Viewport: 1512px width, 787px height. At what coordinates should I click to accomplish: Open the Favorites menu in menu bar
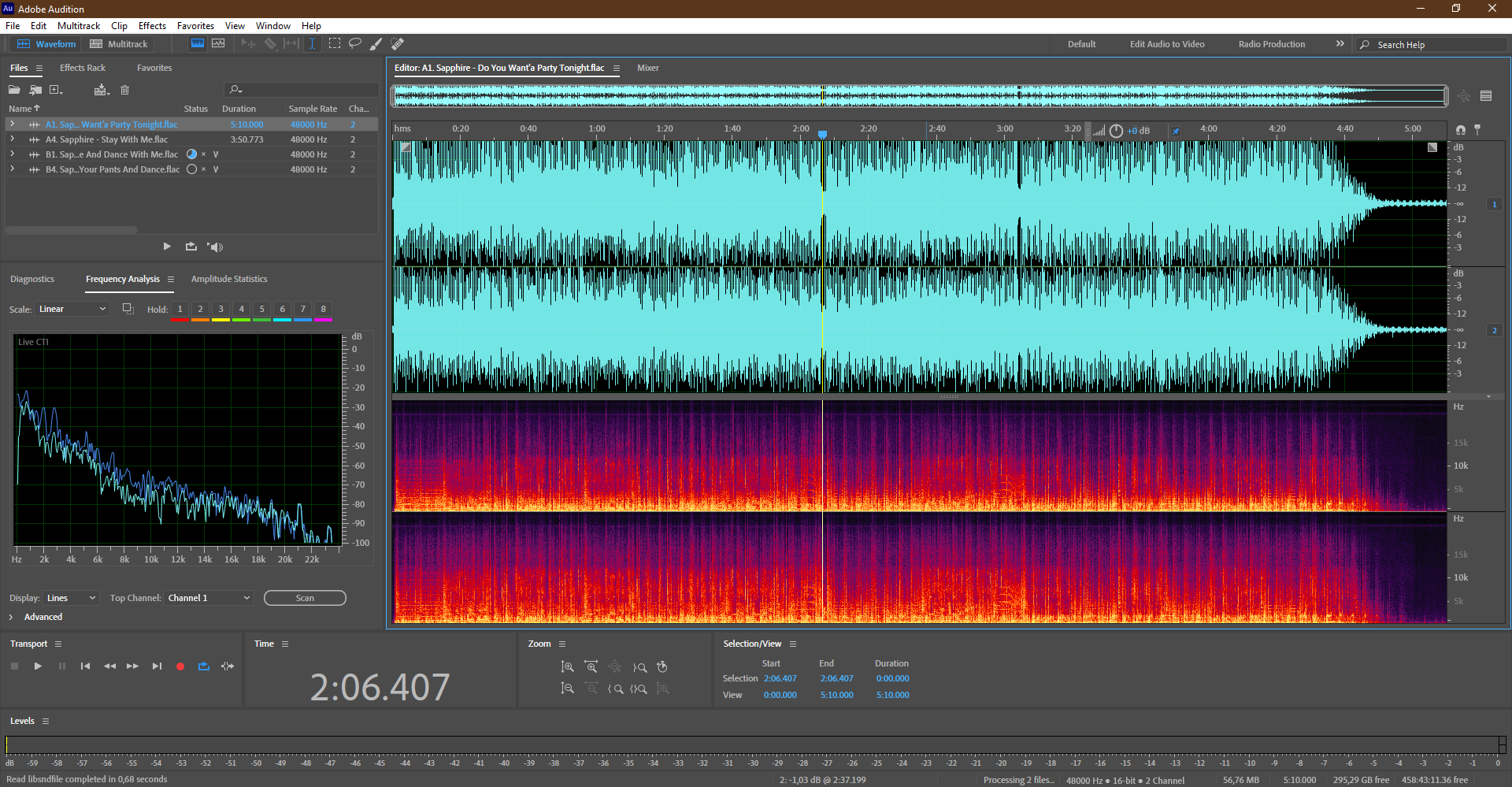coord(195,26)
